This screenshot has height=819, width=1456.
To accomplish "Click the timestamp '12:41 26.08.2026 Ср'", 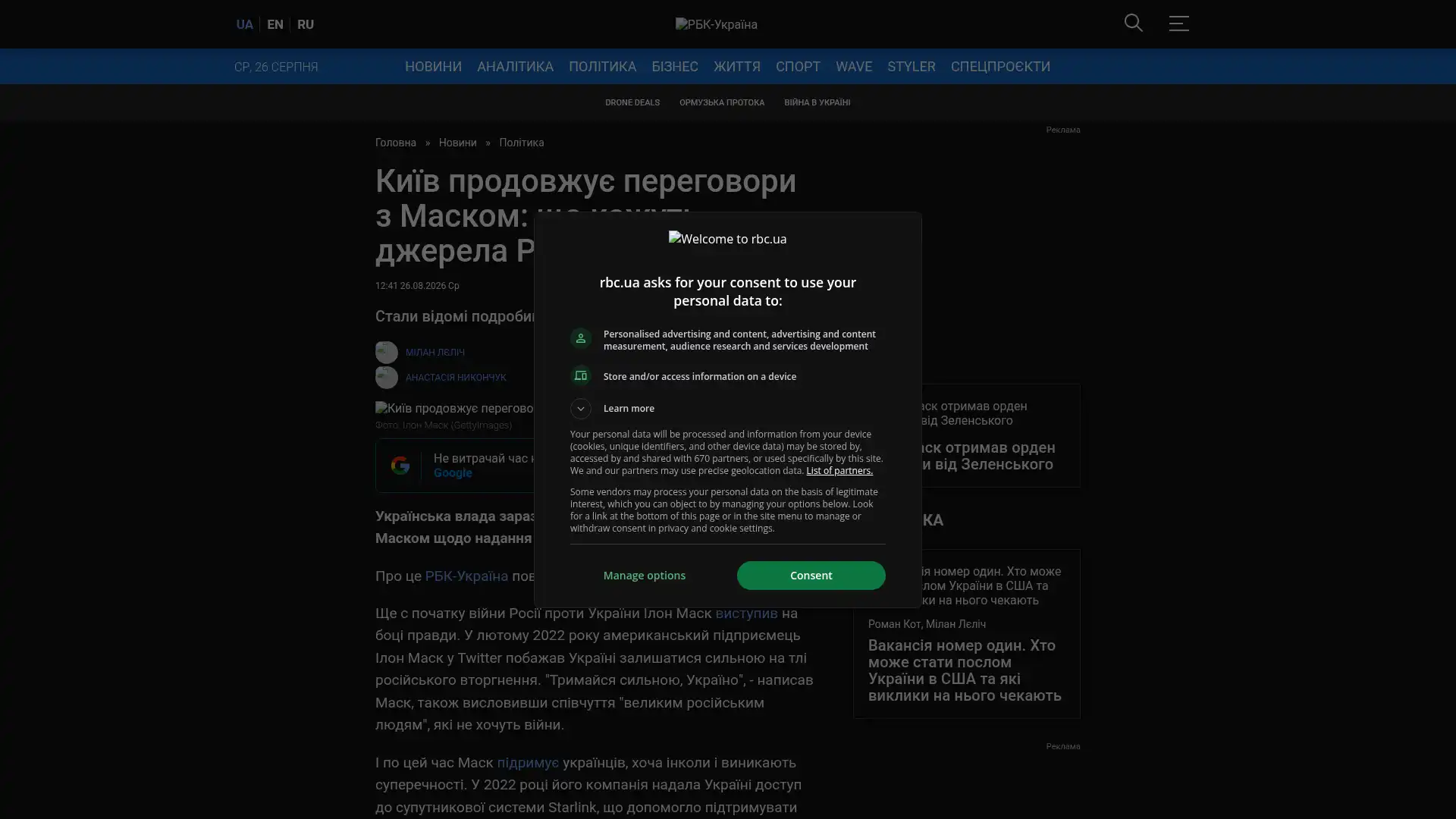I will [x=417, y=286].
